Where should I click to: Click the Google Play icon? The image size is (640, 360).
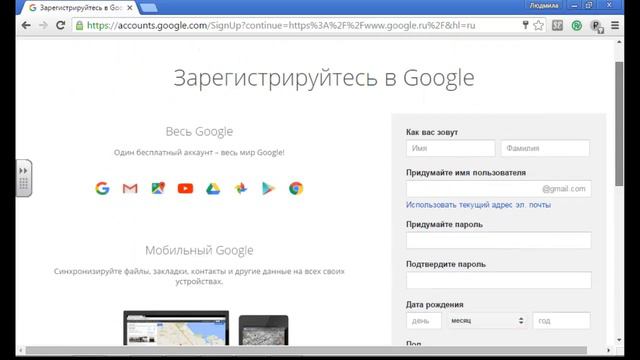point(268,188)
